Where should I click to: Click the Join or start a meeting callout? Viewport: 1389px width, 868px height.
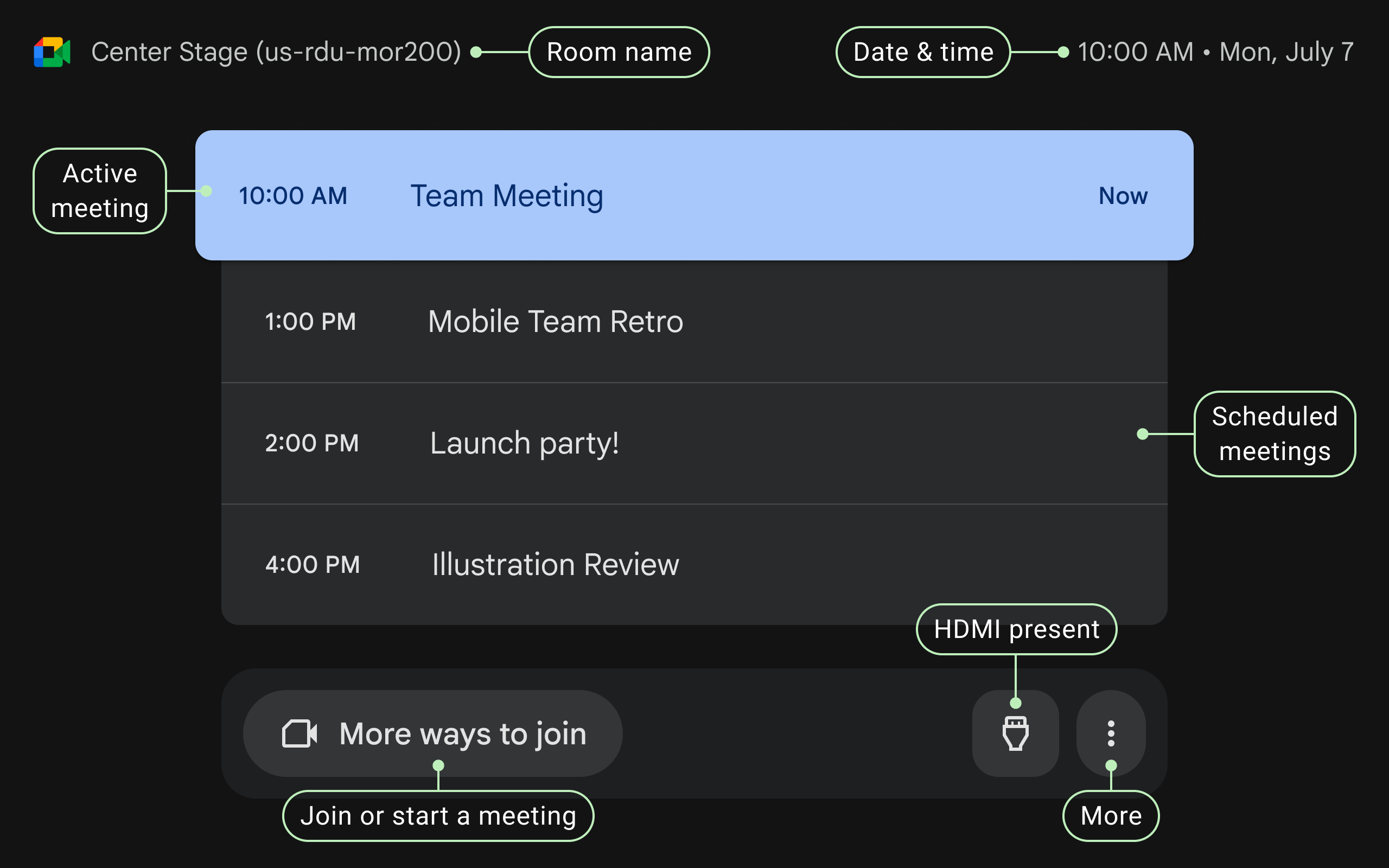(x=438, y=815)
